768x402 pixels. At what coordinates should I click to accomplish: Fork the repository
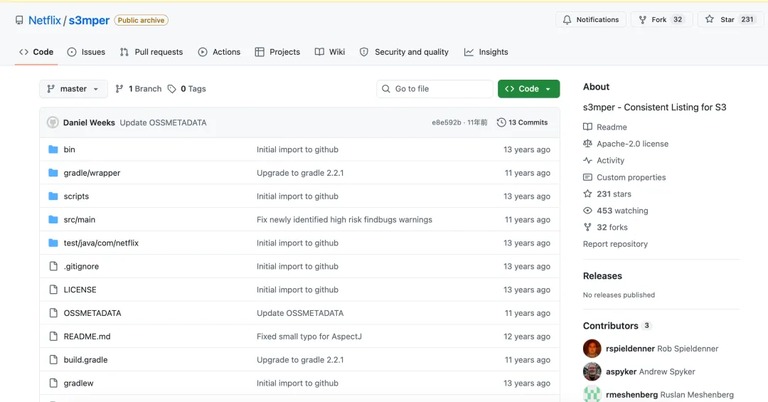661,20
